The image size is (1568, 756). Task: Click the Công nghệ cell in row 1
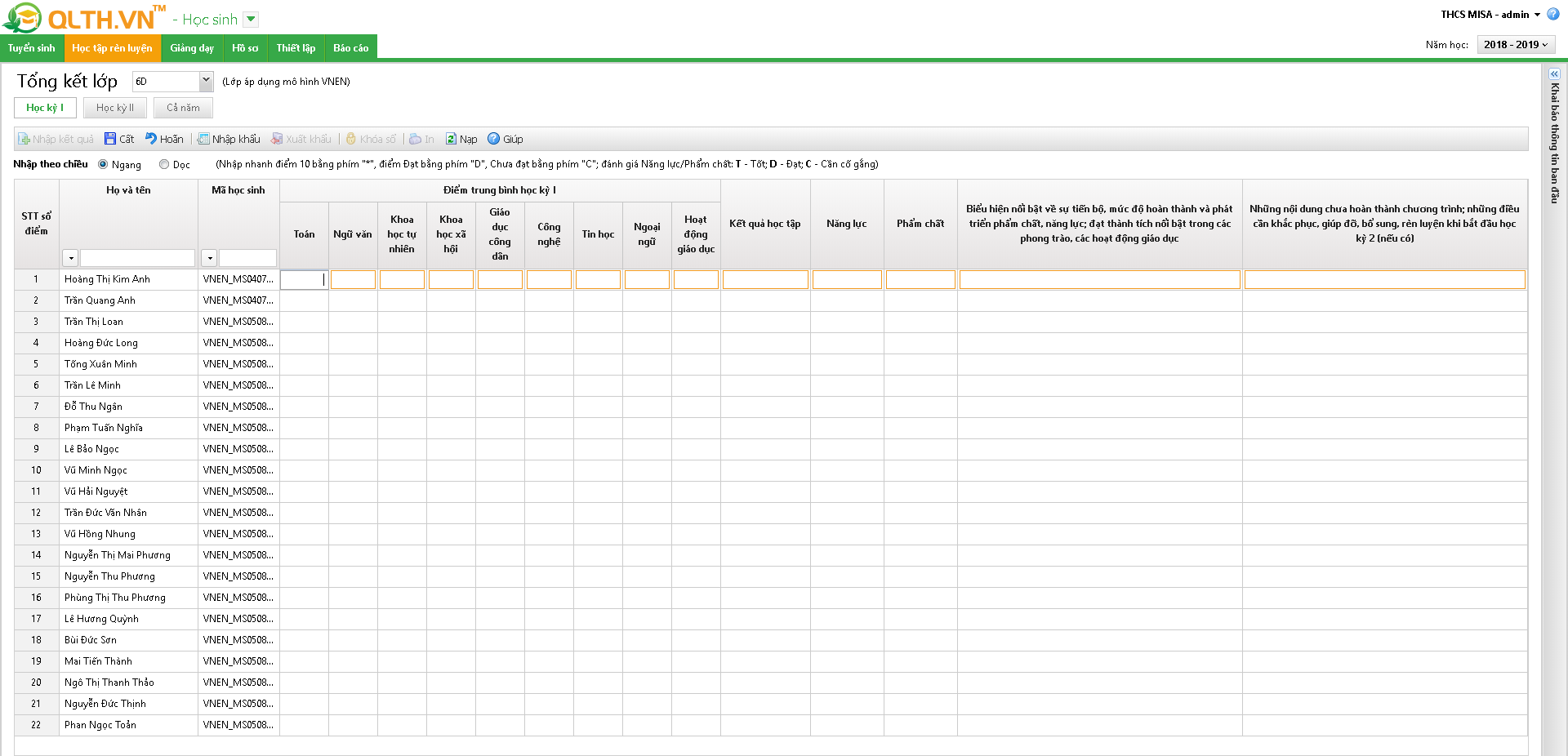(549, 280)
